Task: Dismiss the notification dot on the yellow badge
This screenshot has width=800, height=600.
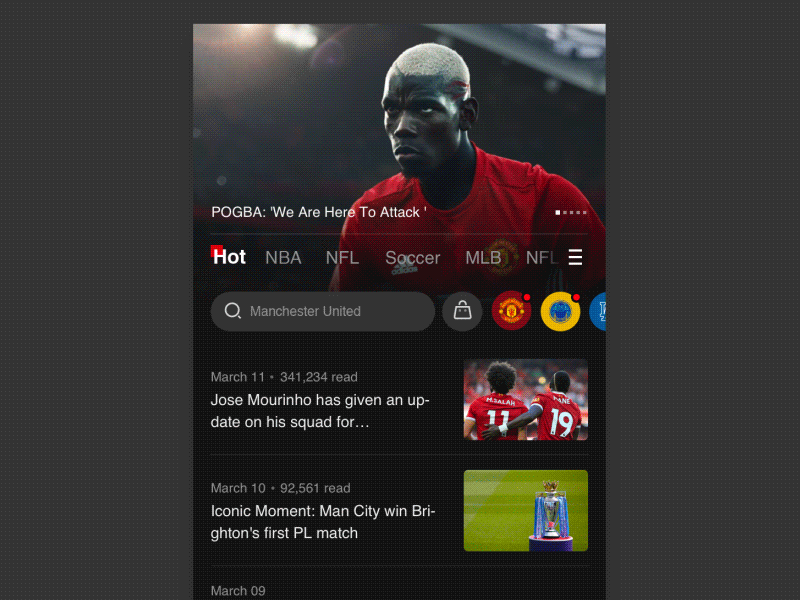Action: click(575, 295)
